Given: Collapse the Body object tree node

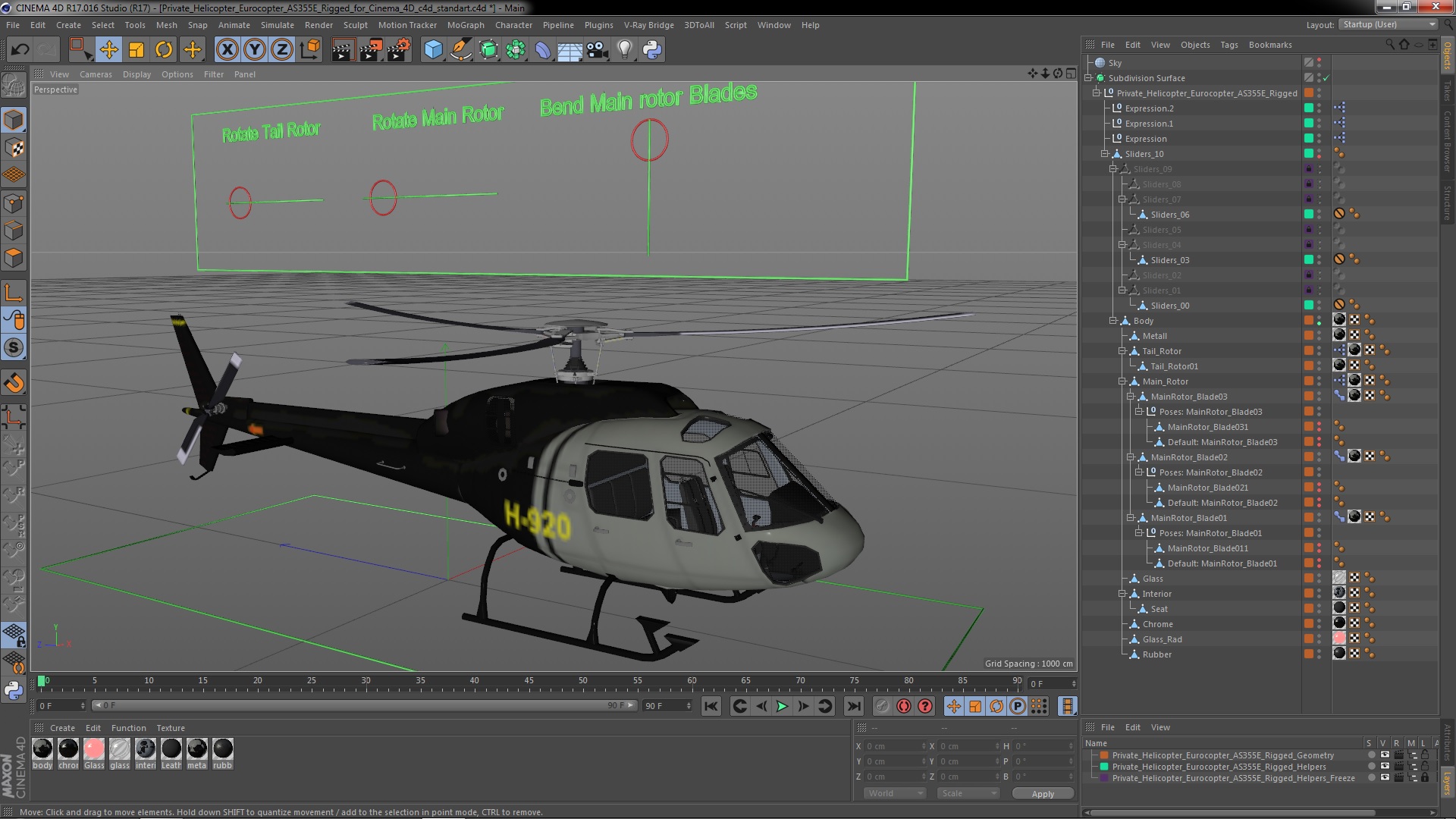Looking at the screenshot, I should click(1113, 321).
